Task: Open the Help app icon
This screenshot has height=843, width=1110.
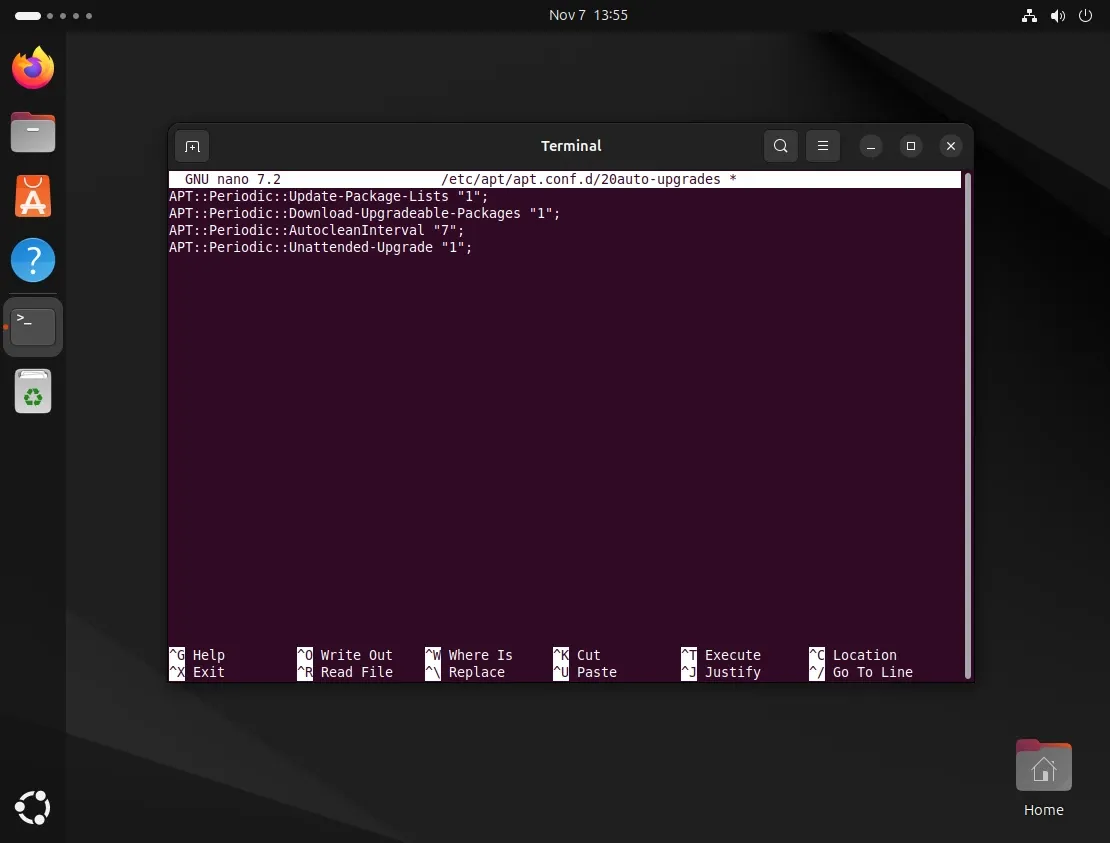Action: pos(33,260)
